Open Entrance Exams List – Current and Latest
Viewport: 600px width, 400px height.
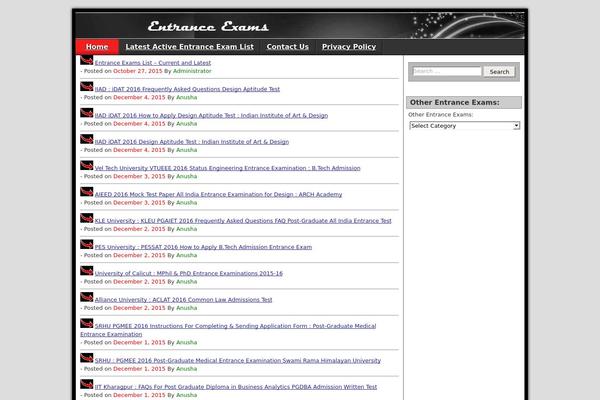coord(153,63)
